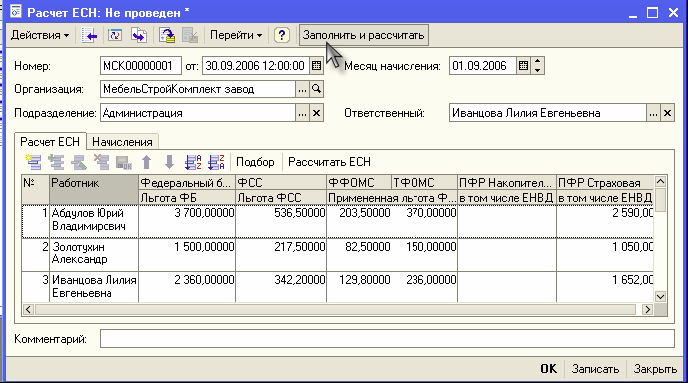Viewport: 688px width, 383px height.
Task: Open the Организация selection ellipsis button
Action: pos(302,89)
